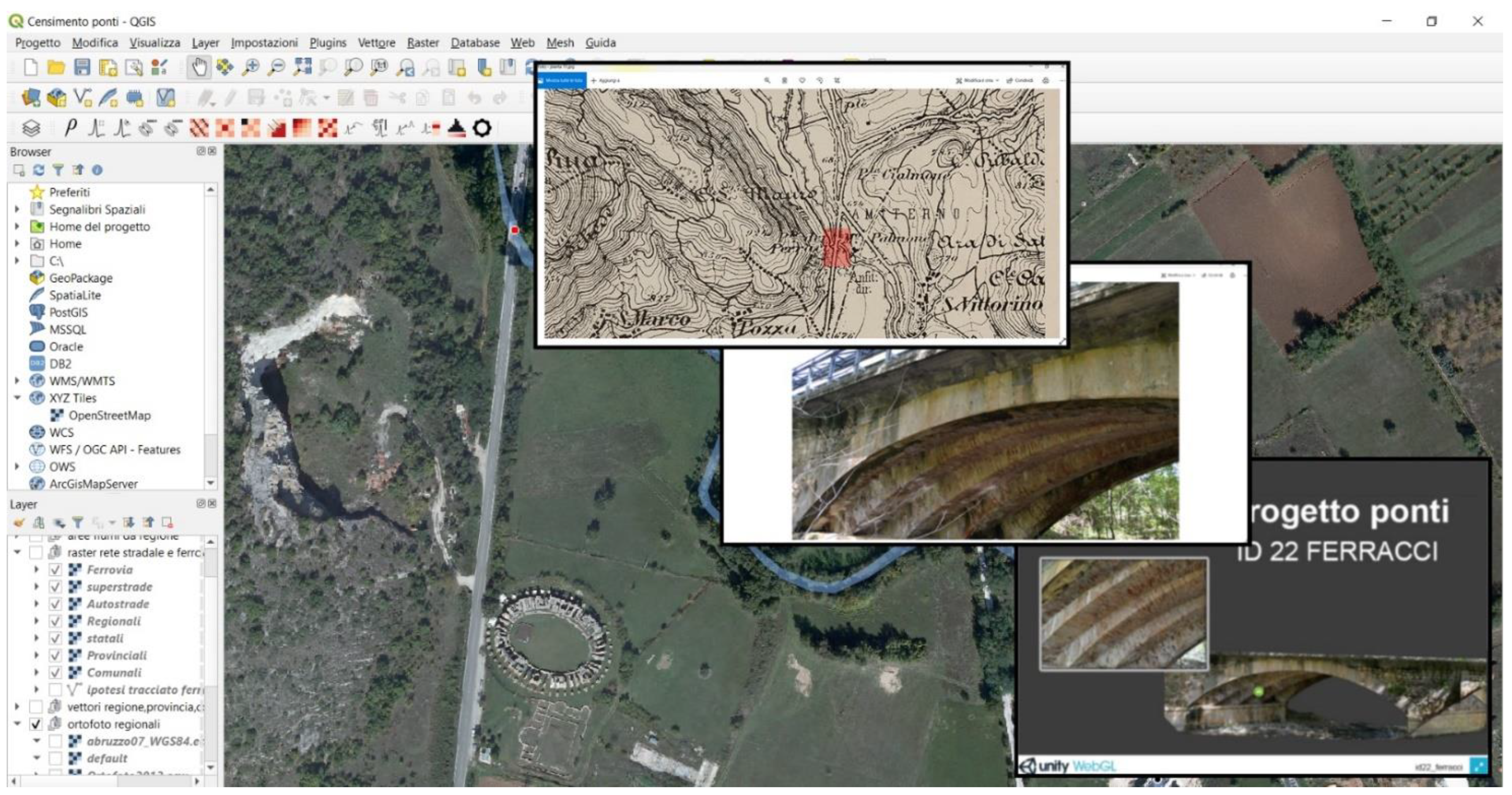Click the Zoom In magnifier tool
The image size is (1512, 795).
(x=250, y=67)
